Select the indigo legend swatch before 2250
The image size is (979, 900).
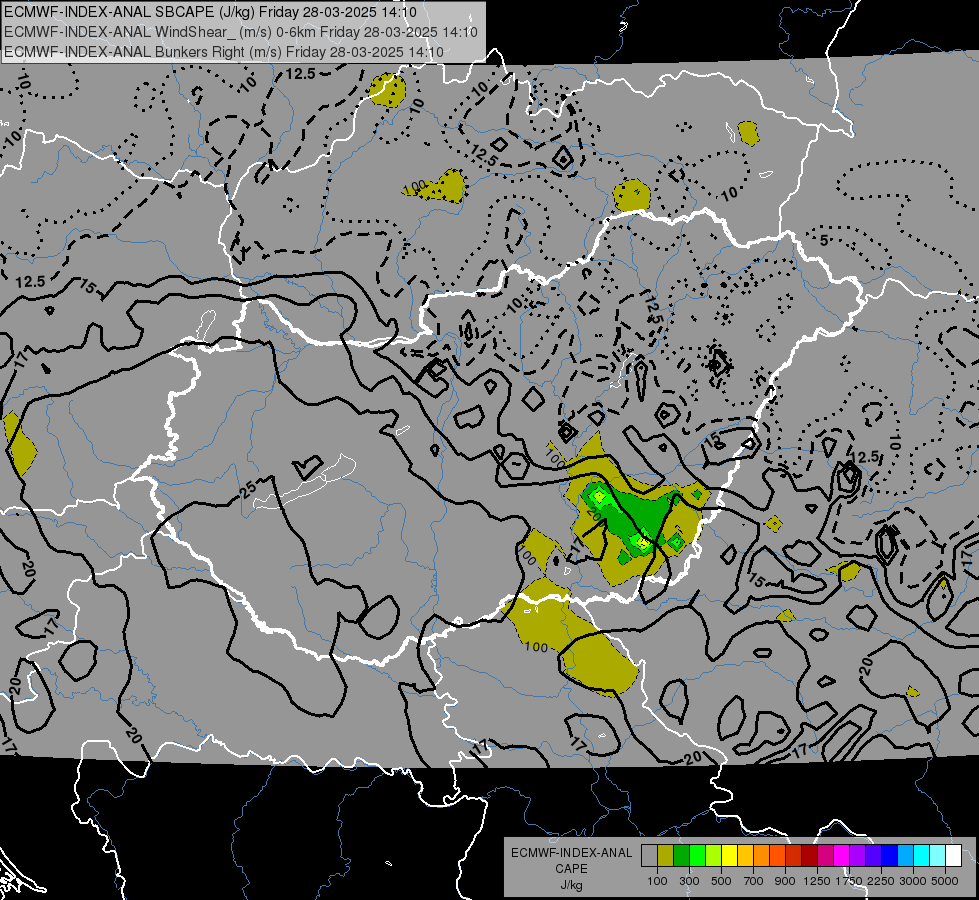(x=873, y=855)
